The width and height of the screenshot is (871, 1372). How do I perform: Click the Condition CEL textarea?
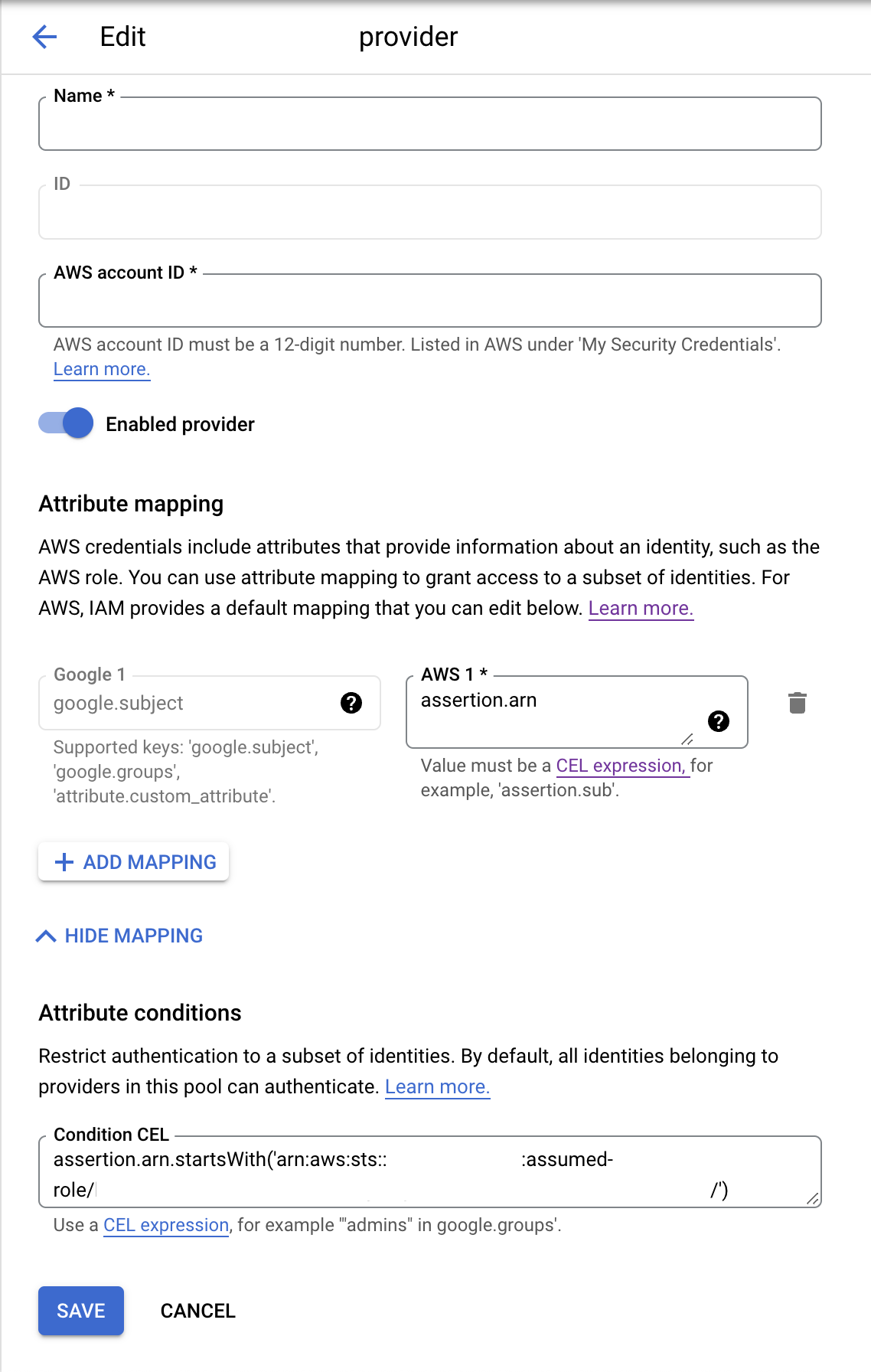tap(429, 1173)
